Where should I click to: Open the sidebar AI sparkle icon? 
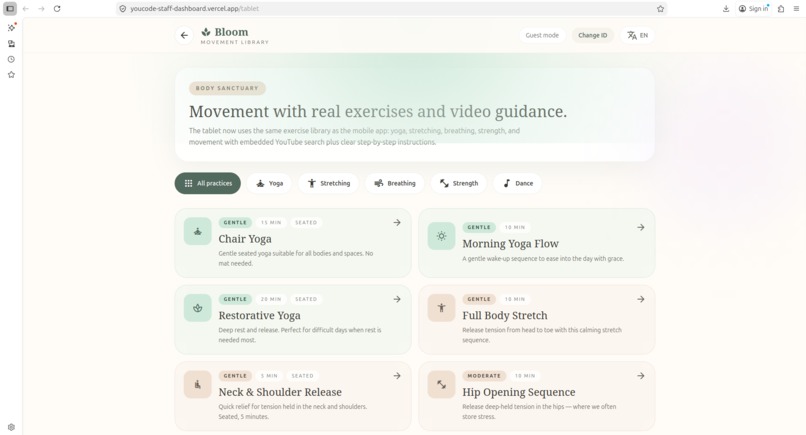tap(11, 28)
